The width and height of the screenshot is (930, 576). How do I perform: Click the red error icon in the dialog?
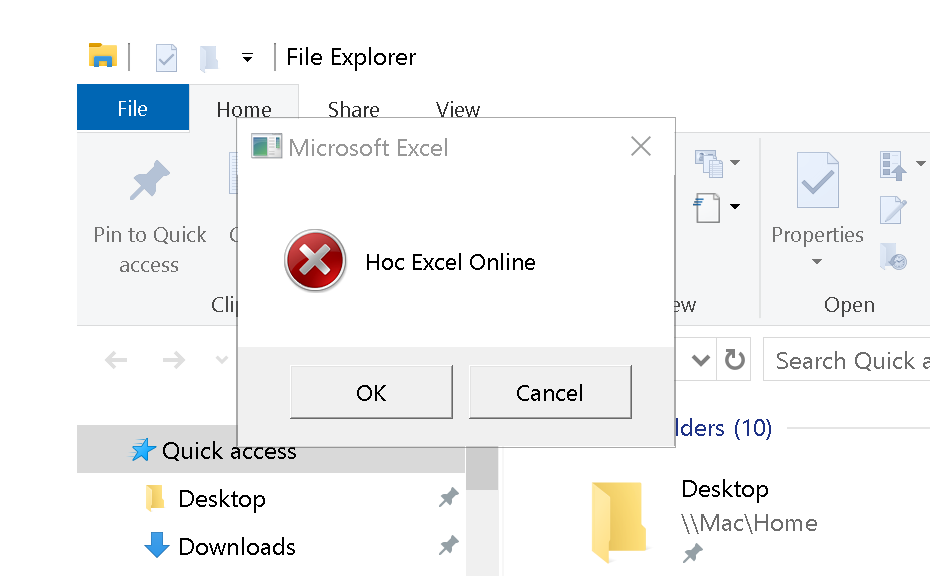[315, 261]
